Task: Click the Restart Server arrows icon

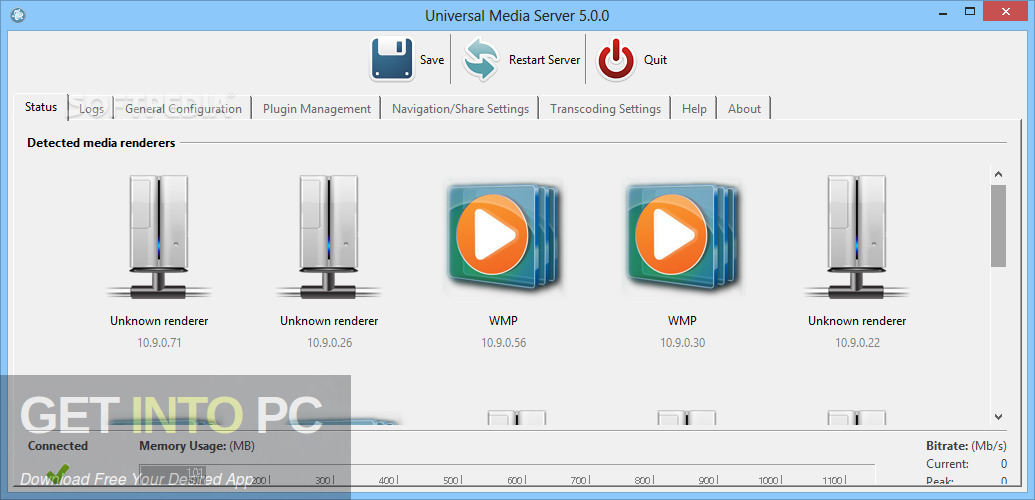Action: [482, 59]
